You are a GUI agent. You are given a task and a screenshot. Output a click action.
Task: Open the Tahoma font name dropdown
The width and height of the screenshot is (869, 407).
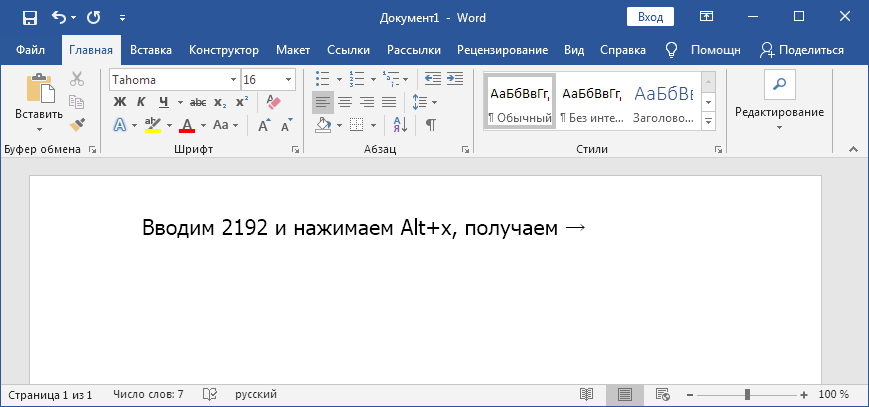click(233, 79)
